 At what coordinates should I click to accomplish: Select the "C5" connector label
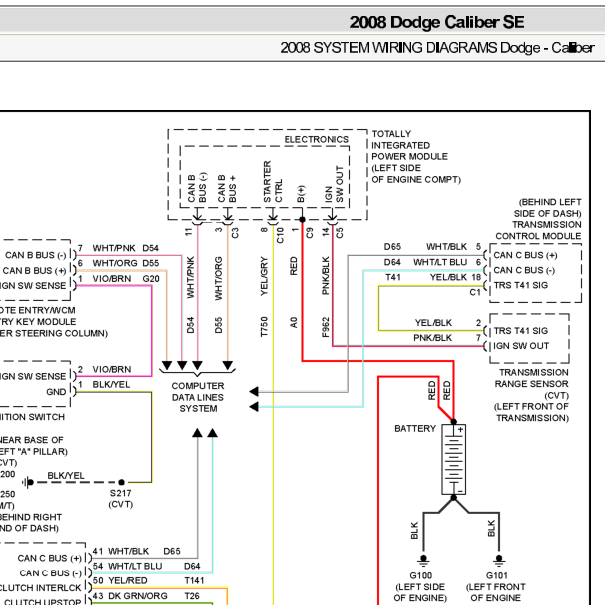click(x=340, y=233)
